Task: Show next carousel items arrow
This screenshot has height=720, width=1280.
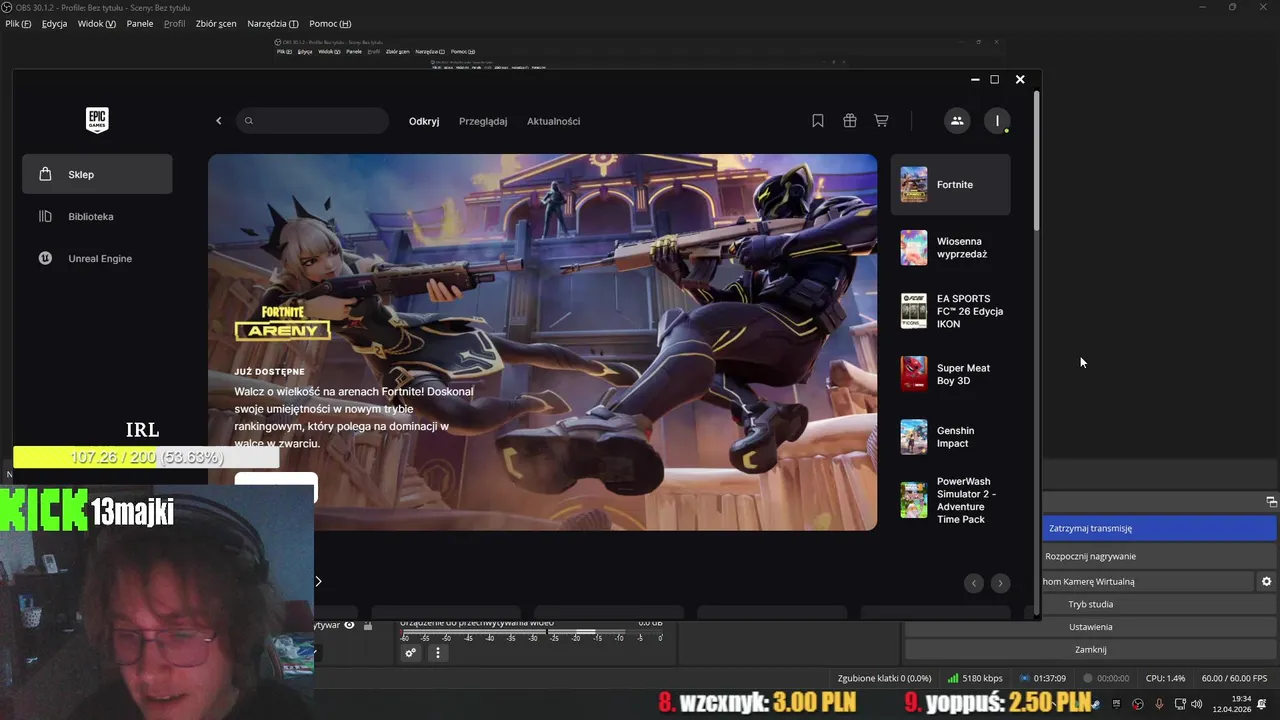Action: pyautogui.click(x=1000, y=583)
